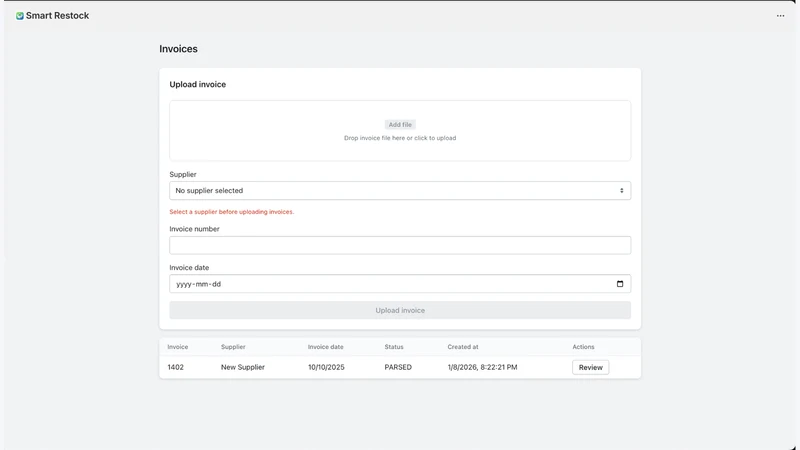Open the three-dot more options menu
The image size is (800, 450).
pos(780,16)
